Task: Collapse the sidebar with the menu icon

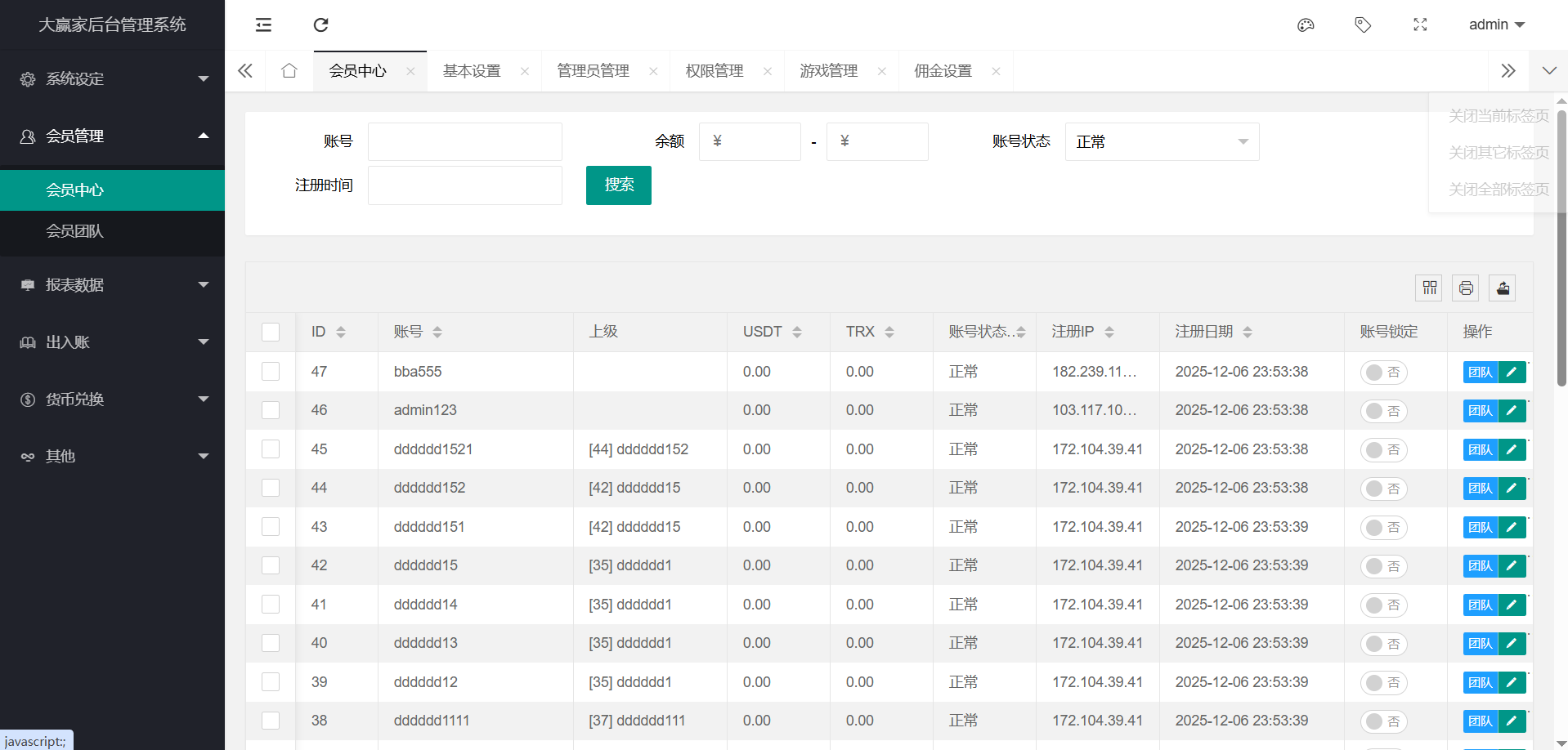Action: click(263, 25)
